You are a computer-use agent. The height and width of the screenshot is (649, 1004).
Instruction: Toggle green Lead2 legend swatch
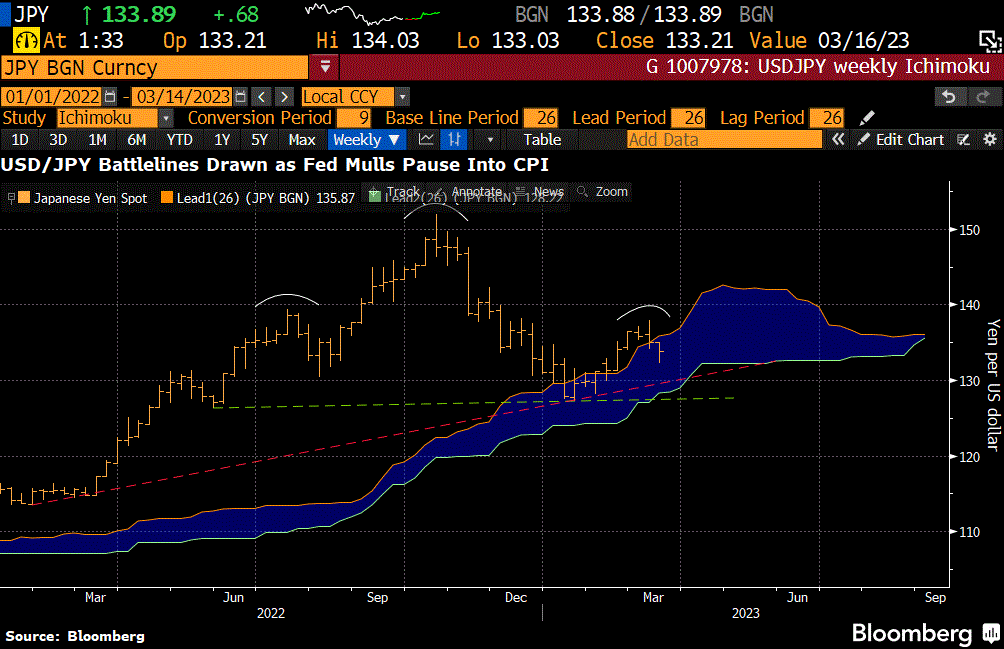[x=375, y=196]
